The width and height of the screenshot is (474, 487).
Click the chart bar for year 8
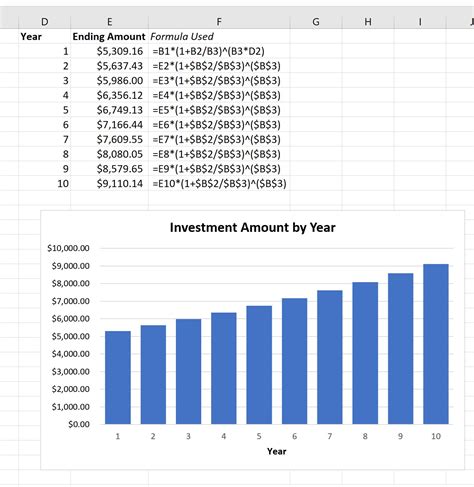pos(365,353)
